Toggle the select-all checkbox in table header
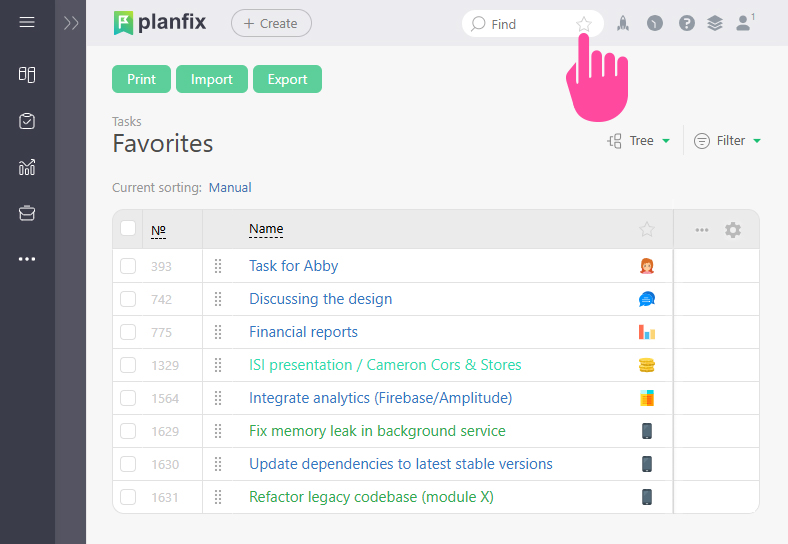788x544 pixels. pyautogui.click(x=128, y=229)
